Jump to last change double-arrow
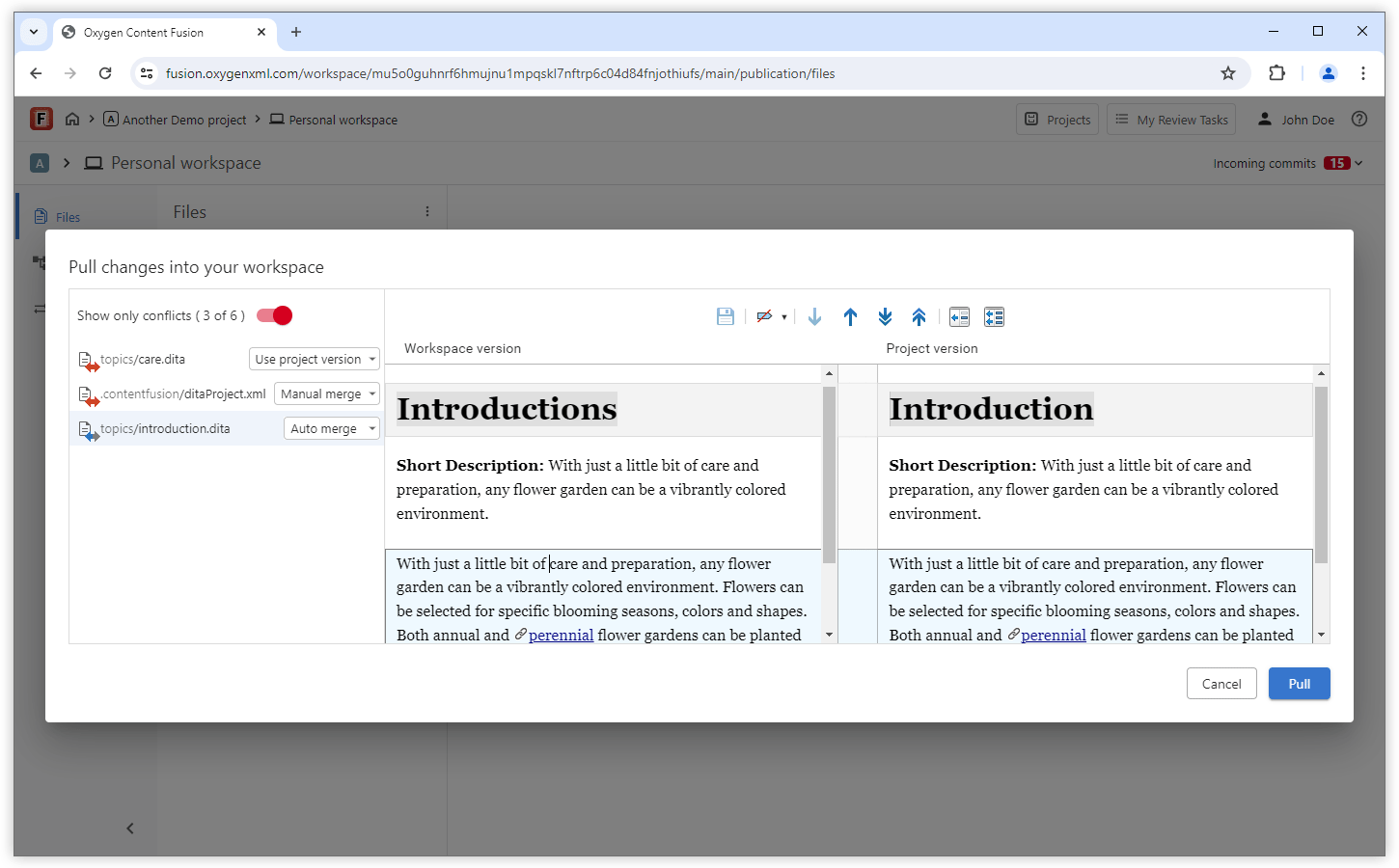The height and width of the screenshot is (868, 1399). pos(885,316)
